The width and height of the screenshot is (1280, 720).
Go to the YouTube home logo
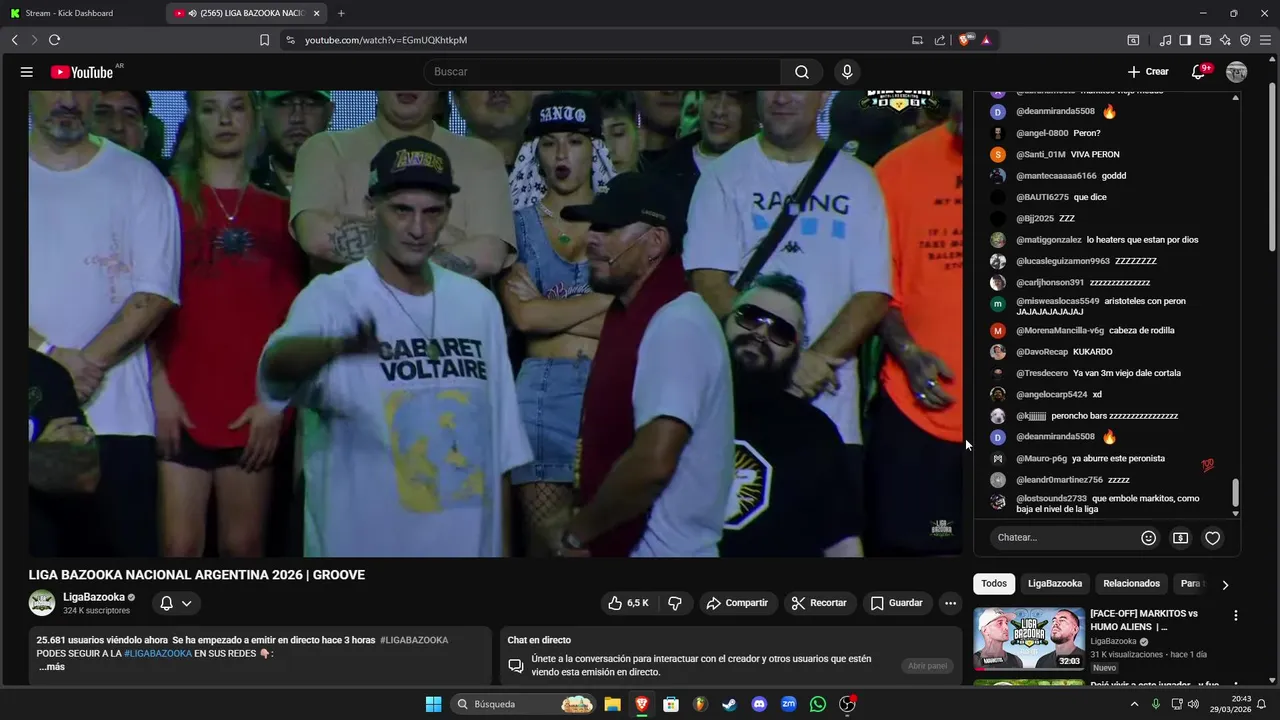point(82,72)
